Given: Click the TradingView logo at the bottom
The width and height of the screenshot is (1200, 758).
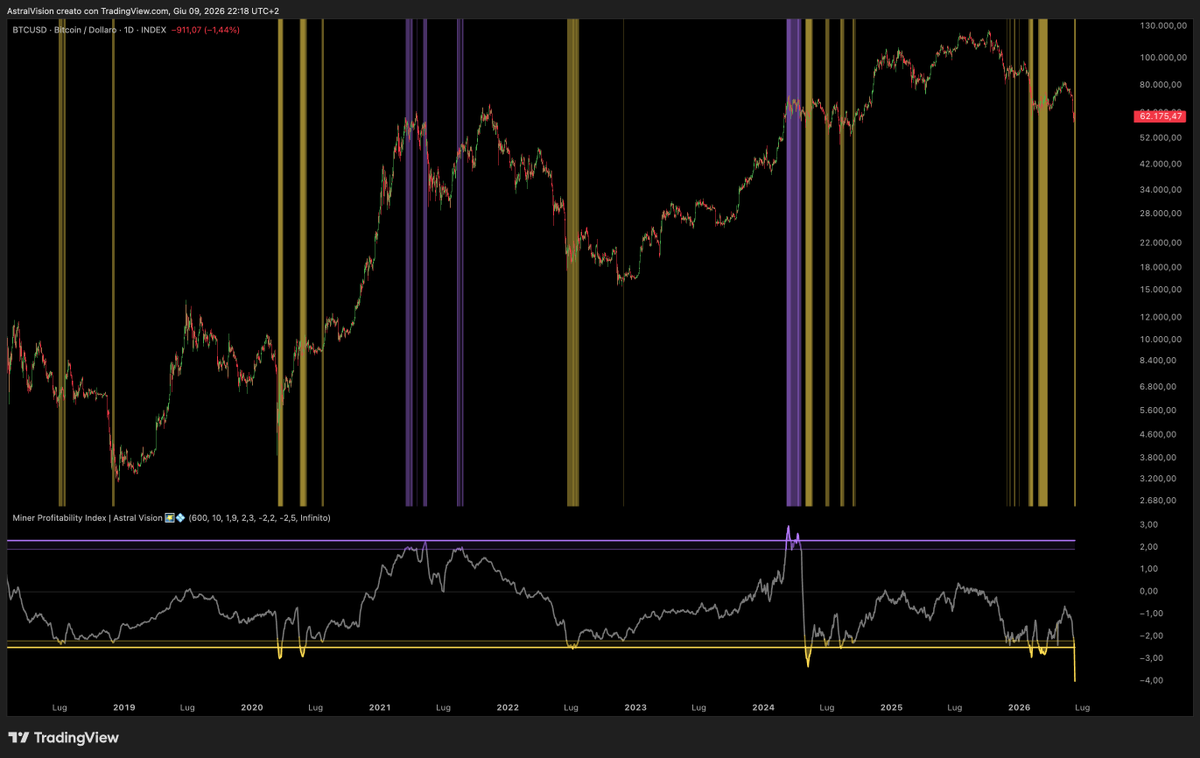Looking at the screenshot, I should click(x=64, y=738).
